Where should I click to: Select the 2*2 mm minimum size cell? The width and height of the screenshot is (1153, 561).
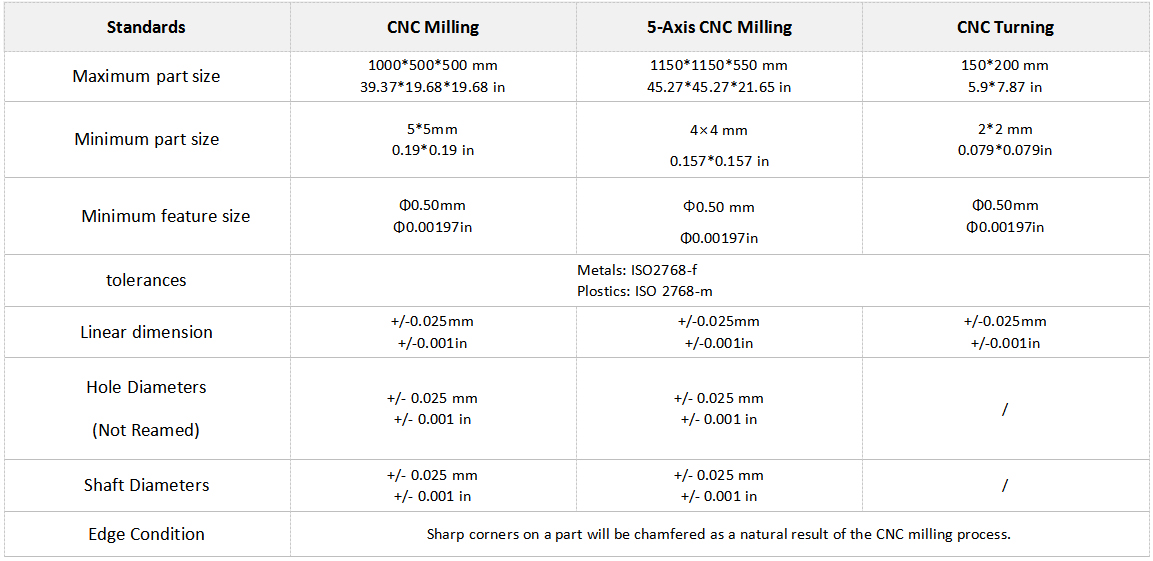coord(1005,129)
